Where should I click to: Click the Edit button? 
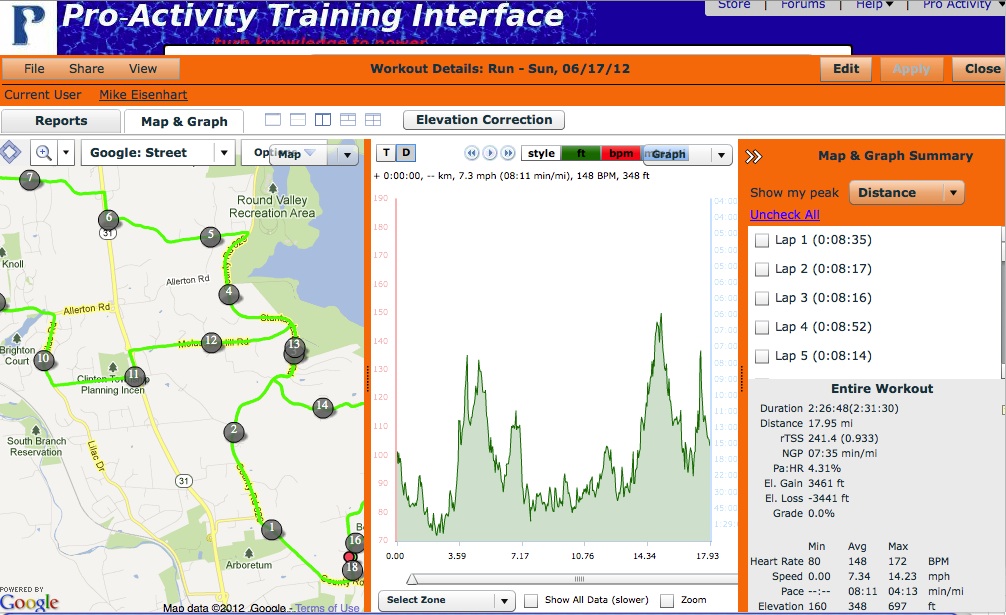pyautogui.click(x=846, y=69)
